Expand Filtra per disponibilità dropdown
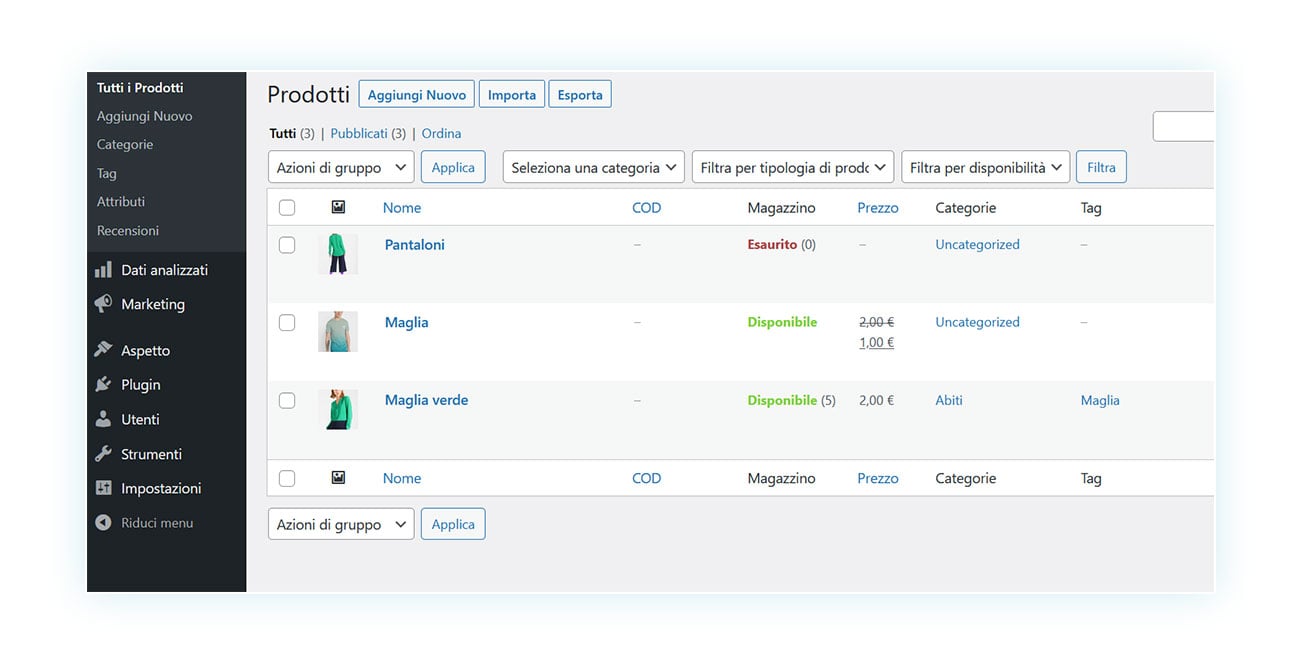This screenshot has width=1300, height=668. pyautogui.click(x=986, y=167)
